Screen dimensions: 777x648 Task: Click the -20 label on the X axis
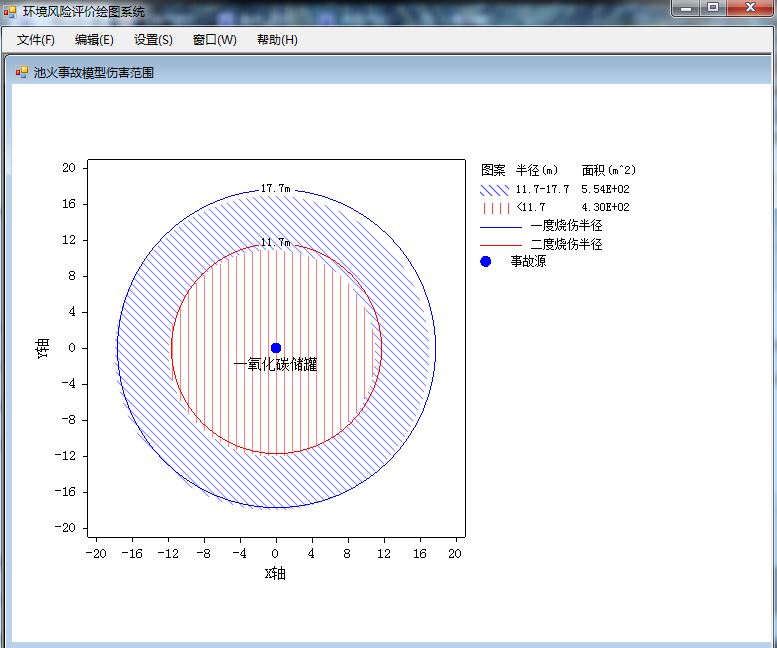coord(96,553)
